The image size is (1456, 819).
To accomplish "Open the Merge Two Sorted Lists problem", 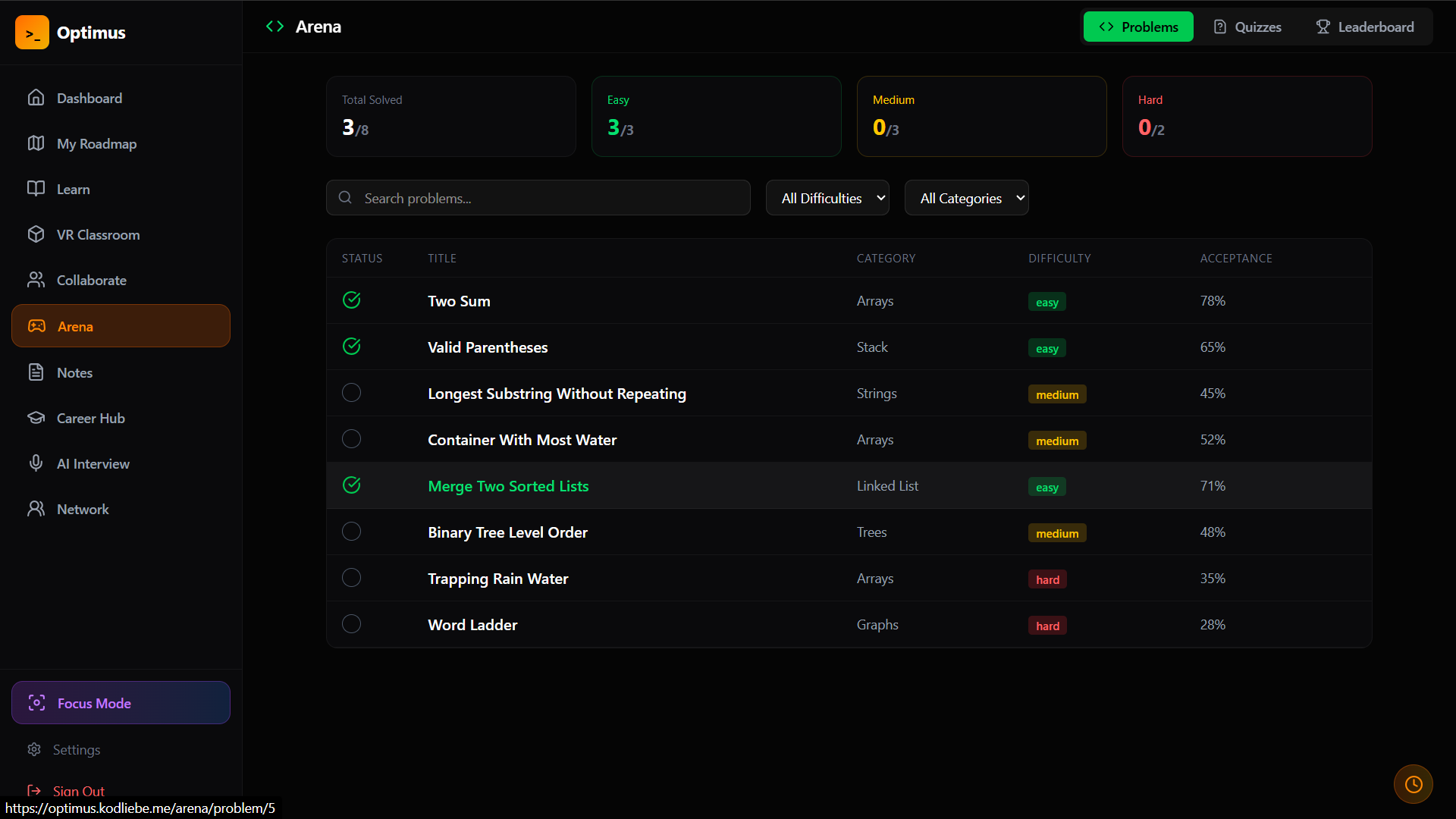I will 508,486.
